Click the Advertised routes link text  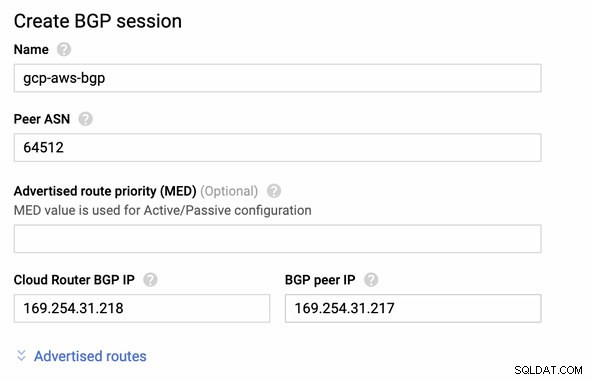[90, 356]
